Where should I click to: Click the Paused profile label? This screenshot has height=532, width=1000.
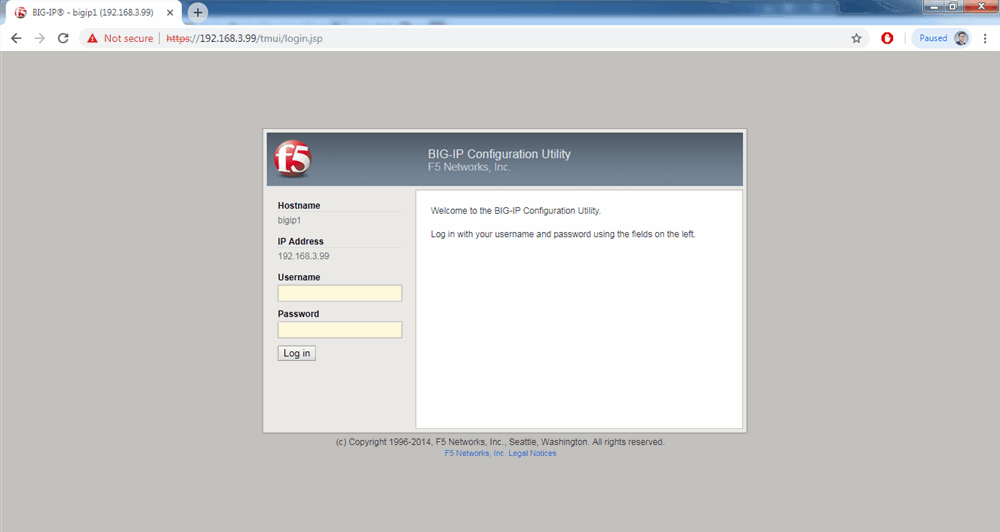point(933,38)
